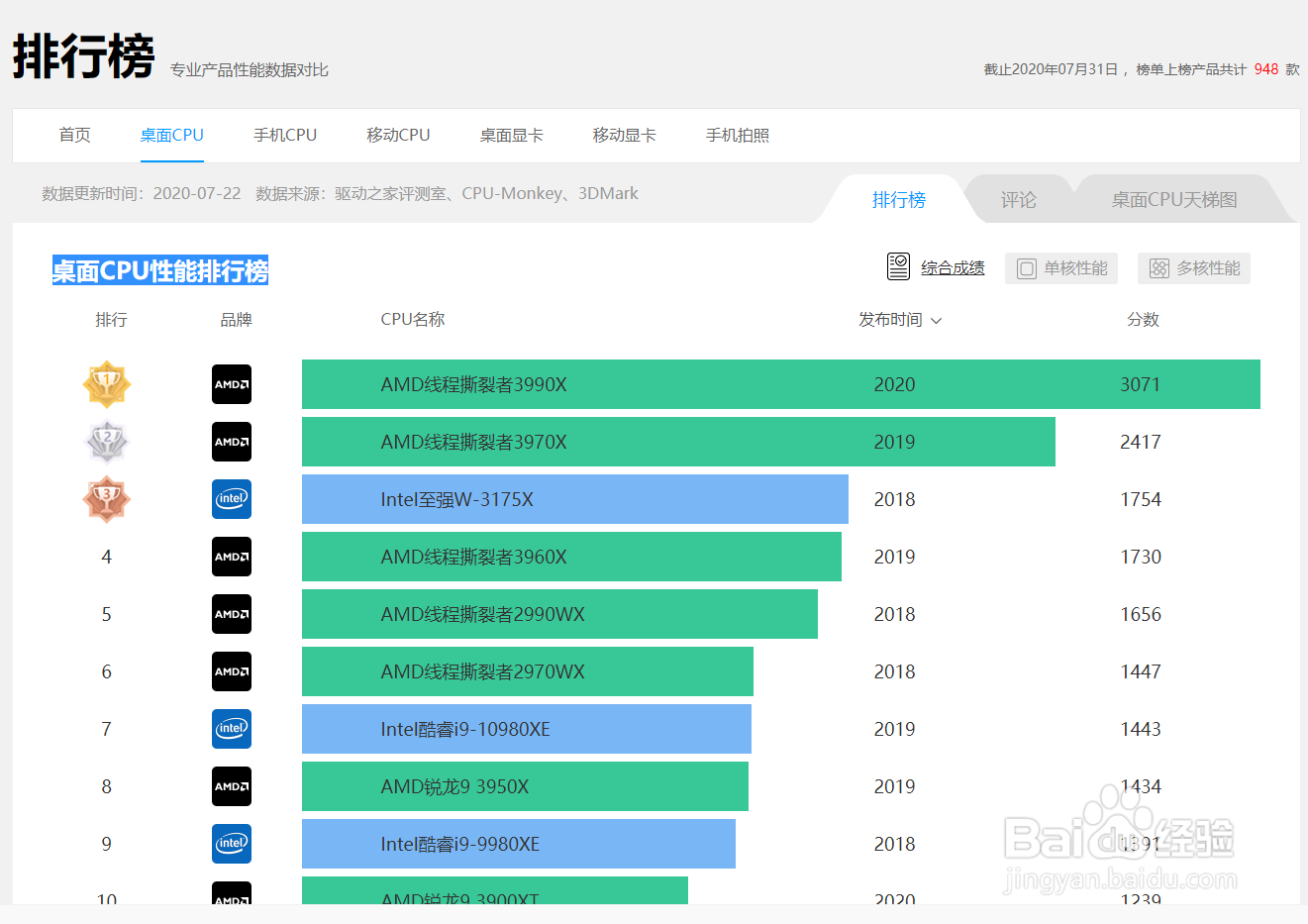Click the score 3071

pyautogui.click(x=1141, y=384)
